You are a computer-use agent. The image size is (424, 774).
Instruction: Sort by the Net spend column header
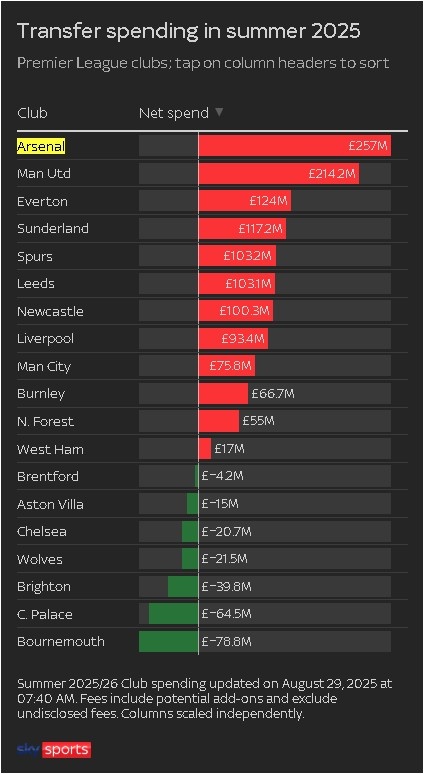click(x=174, y=113)
